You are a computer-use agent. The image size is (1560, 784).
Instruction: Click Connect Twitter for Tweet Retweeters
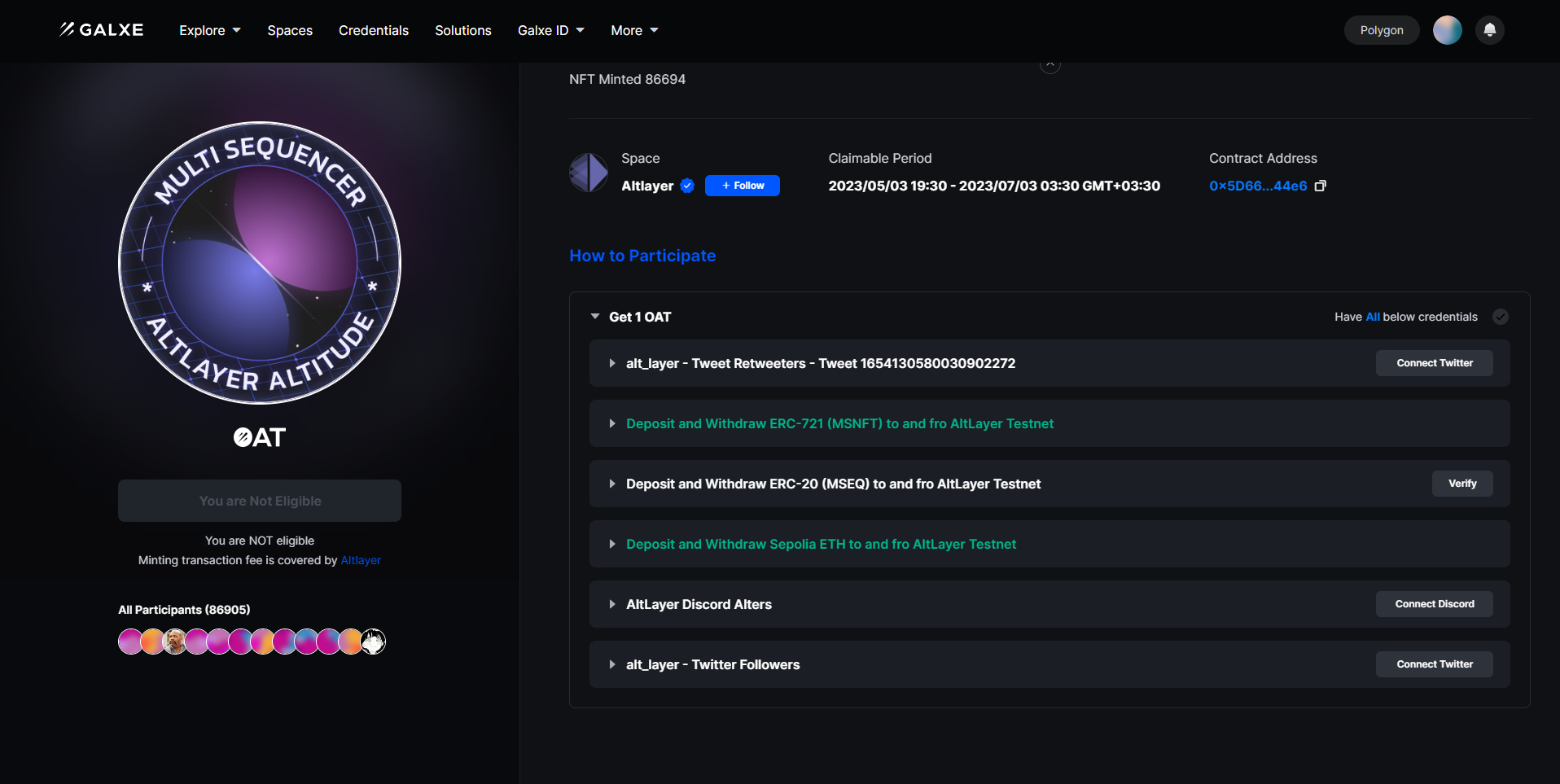(x=1435, y=363)
